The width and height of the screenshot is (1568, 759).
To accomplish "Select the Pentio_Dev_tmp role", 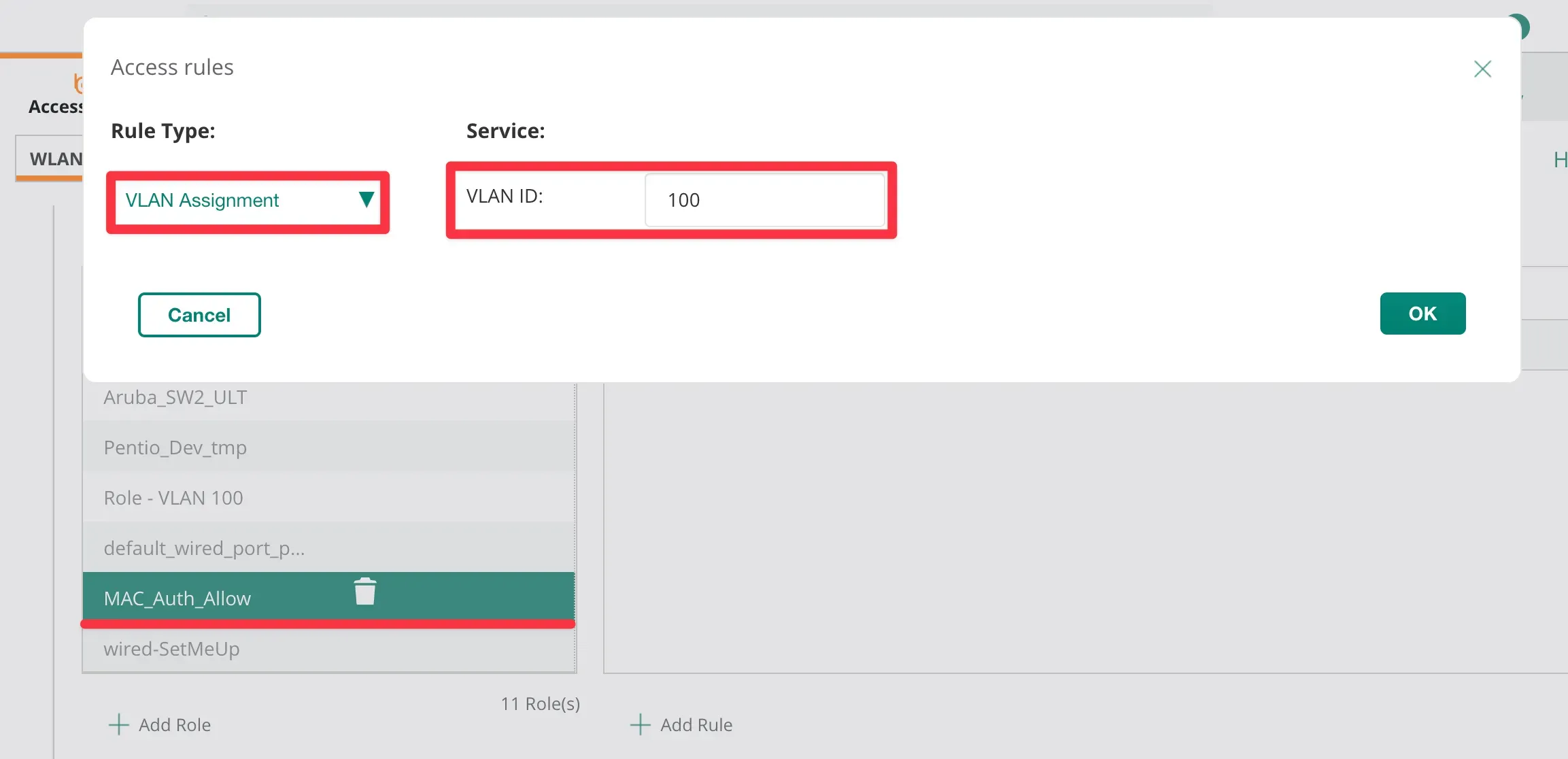I will coord(175,448).
